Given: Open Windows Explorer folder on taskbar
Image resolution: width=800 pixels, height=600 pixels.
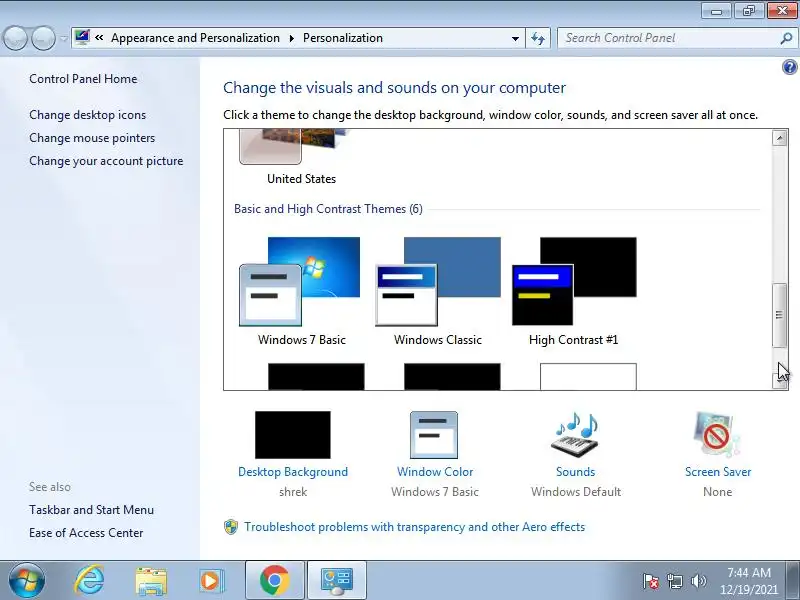Looking at the screenshot, I should [x=151, y=581].
